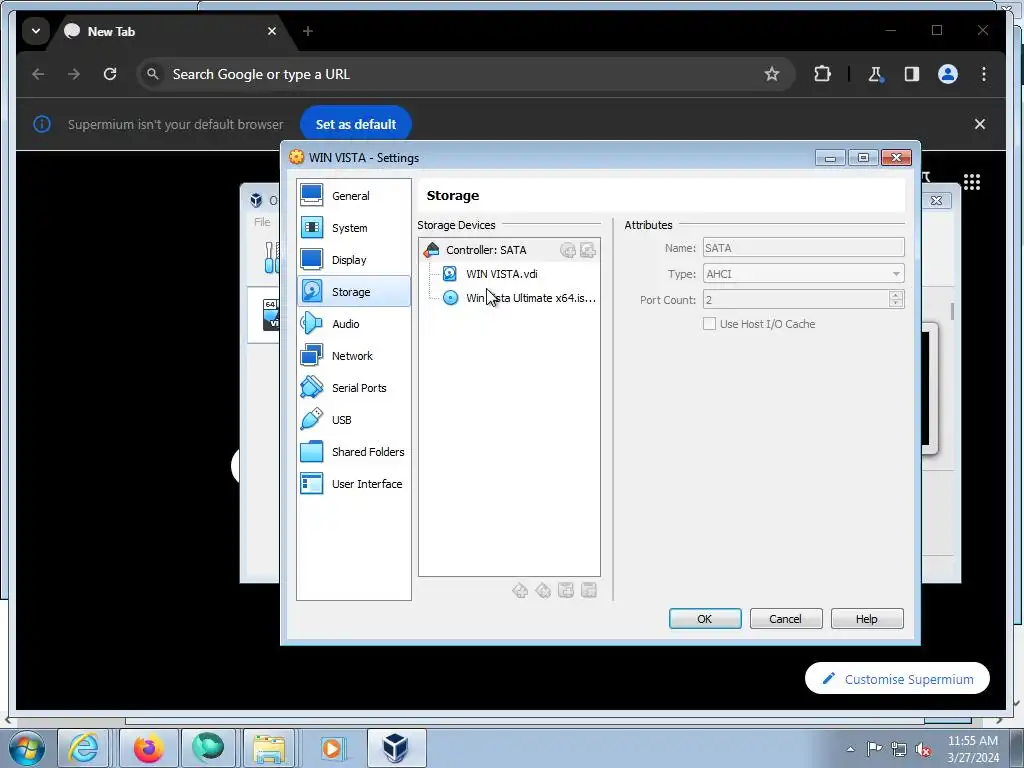Select the Storage settings category
1024x768 pixels.
(x=353, y=291)
